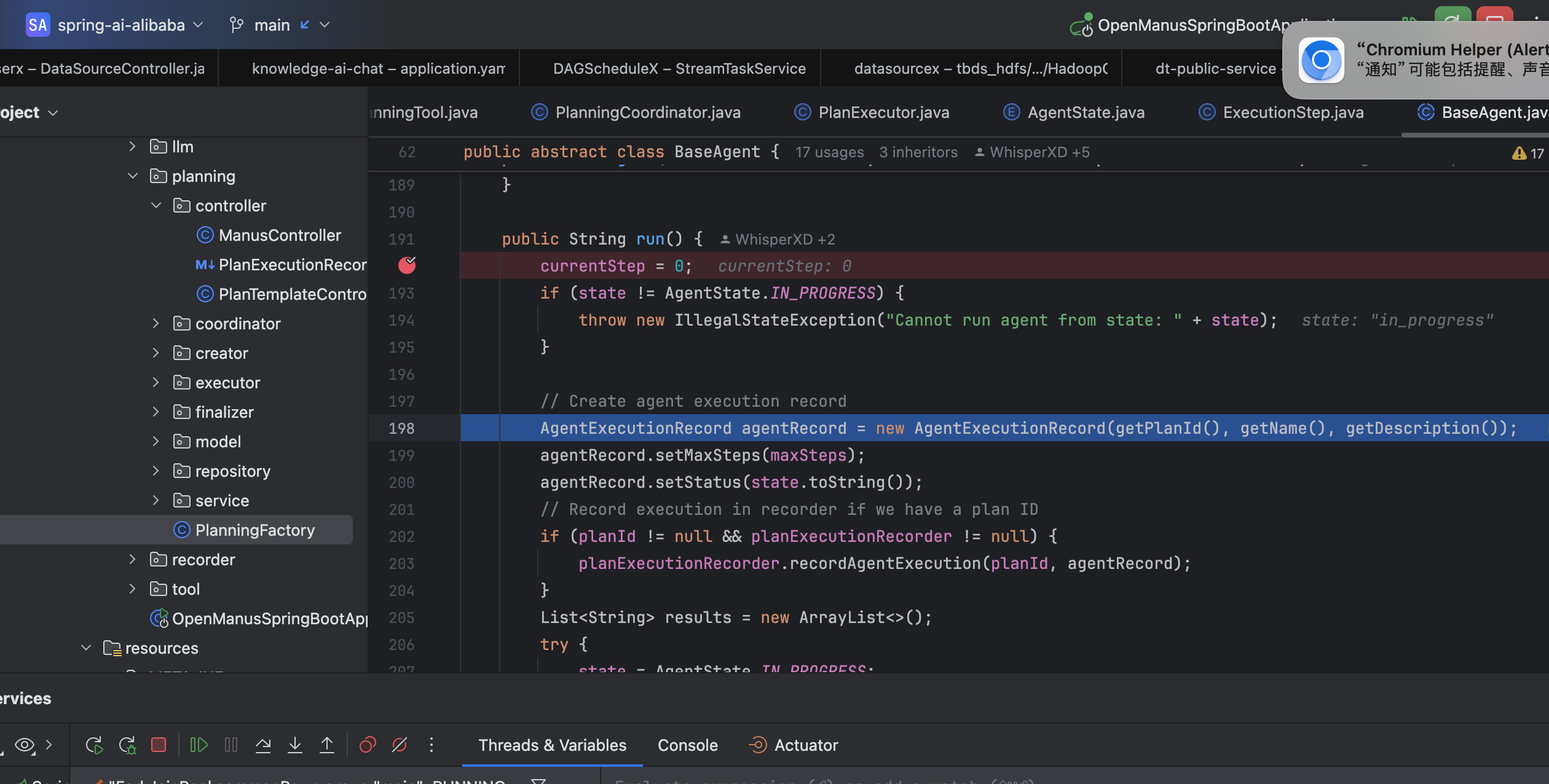The height and width of the screenshot is (784, 1549).
Task: Collapse the planning folder
Action: [x=133, y=176]
